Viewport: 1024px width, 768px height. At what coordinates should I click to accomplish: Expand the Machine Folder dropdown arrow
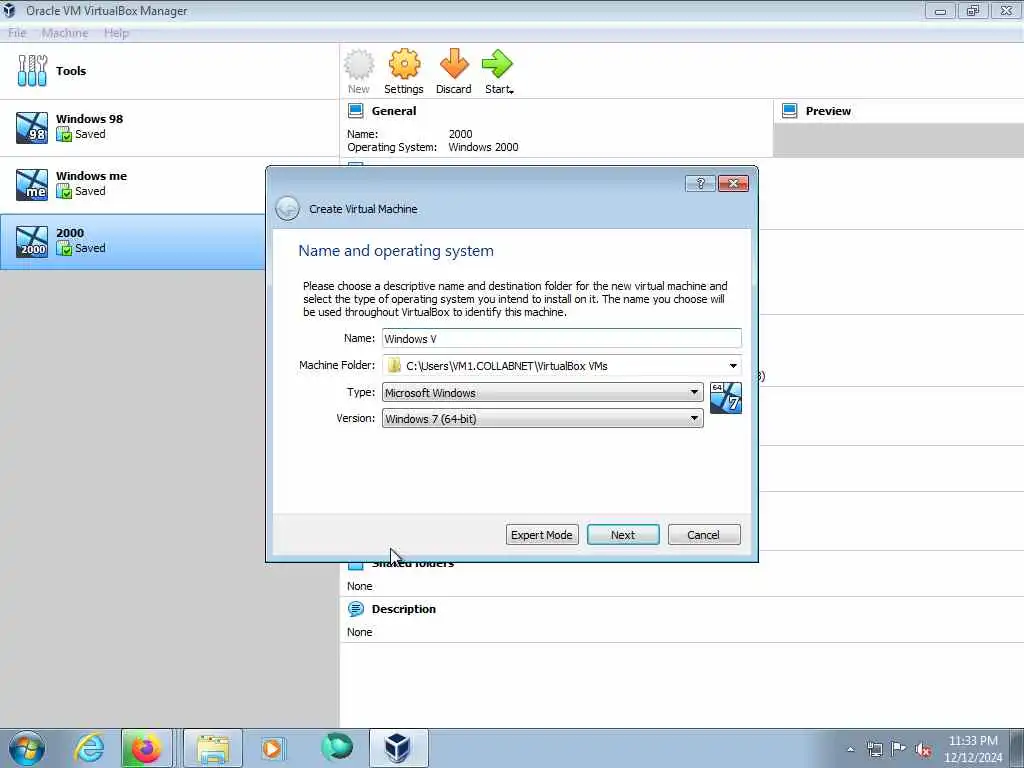733,366
